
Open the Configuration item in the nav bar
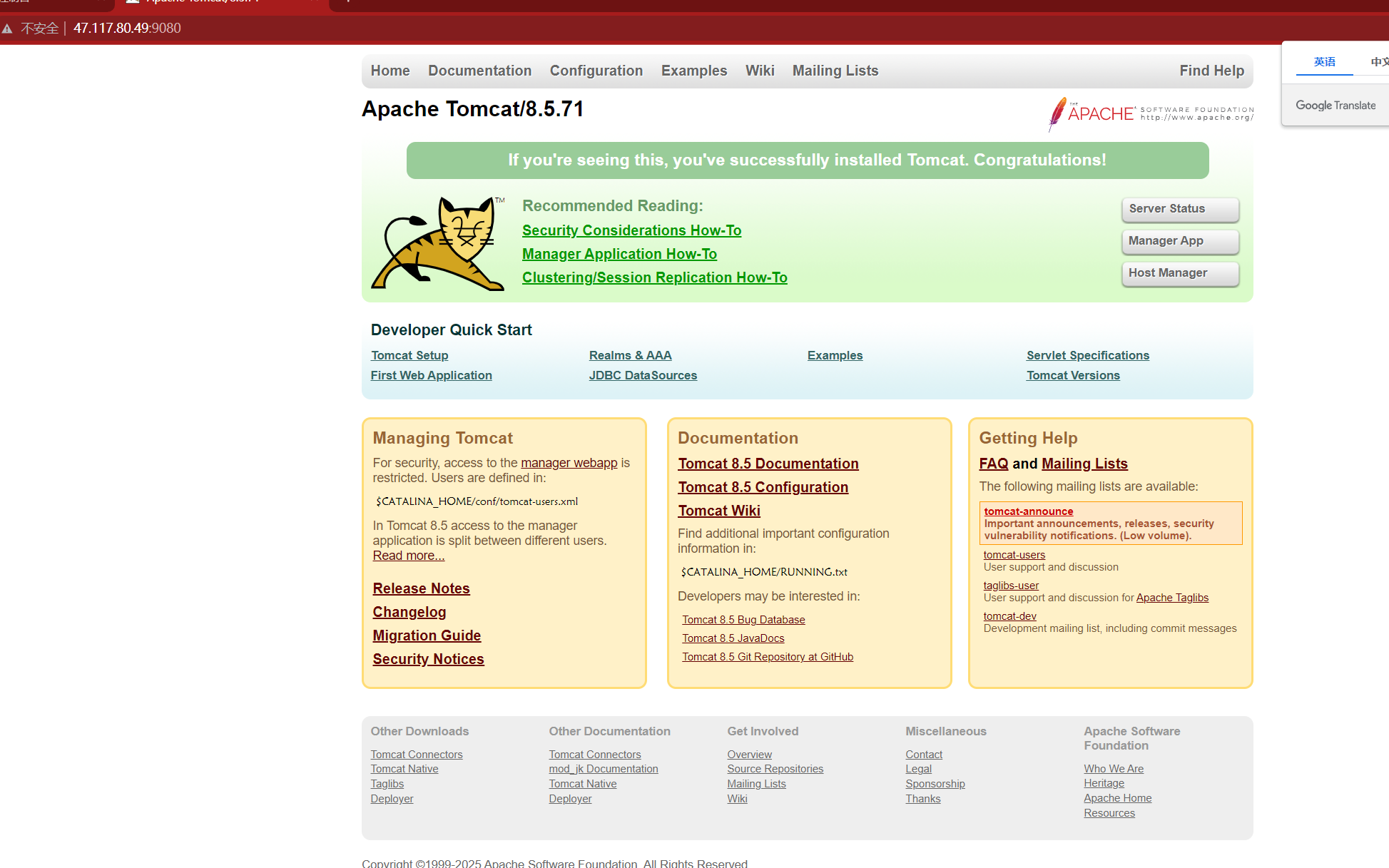coord(596,71)
